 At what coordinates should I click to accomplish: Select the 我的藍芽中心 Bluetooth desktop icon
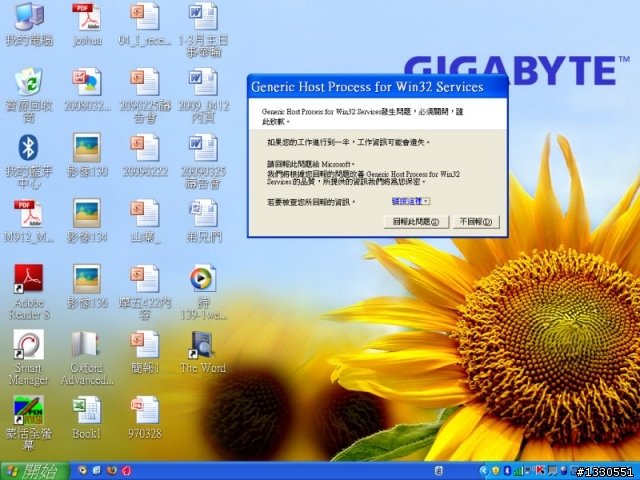(x=29, y=161)
